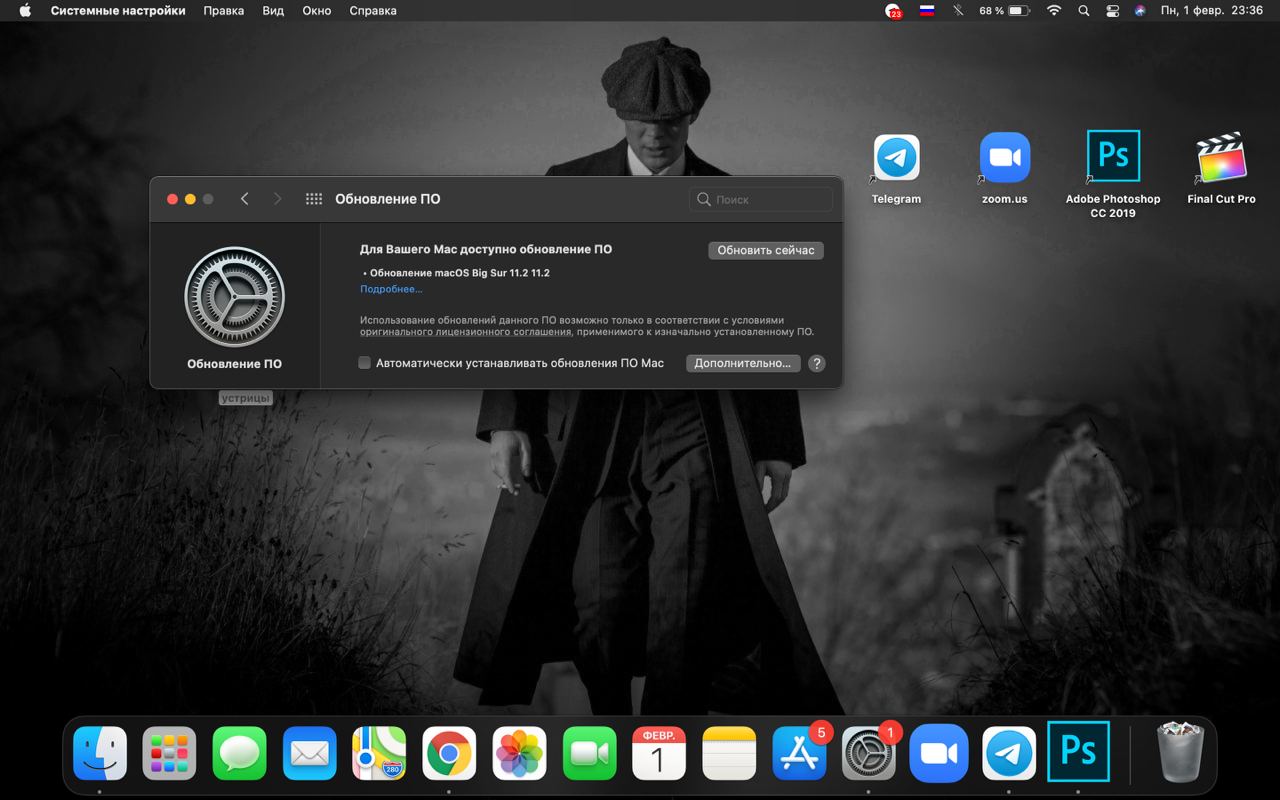Open the Системные настройки menu

pyautogui.click(x=118, y=11)
